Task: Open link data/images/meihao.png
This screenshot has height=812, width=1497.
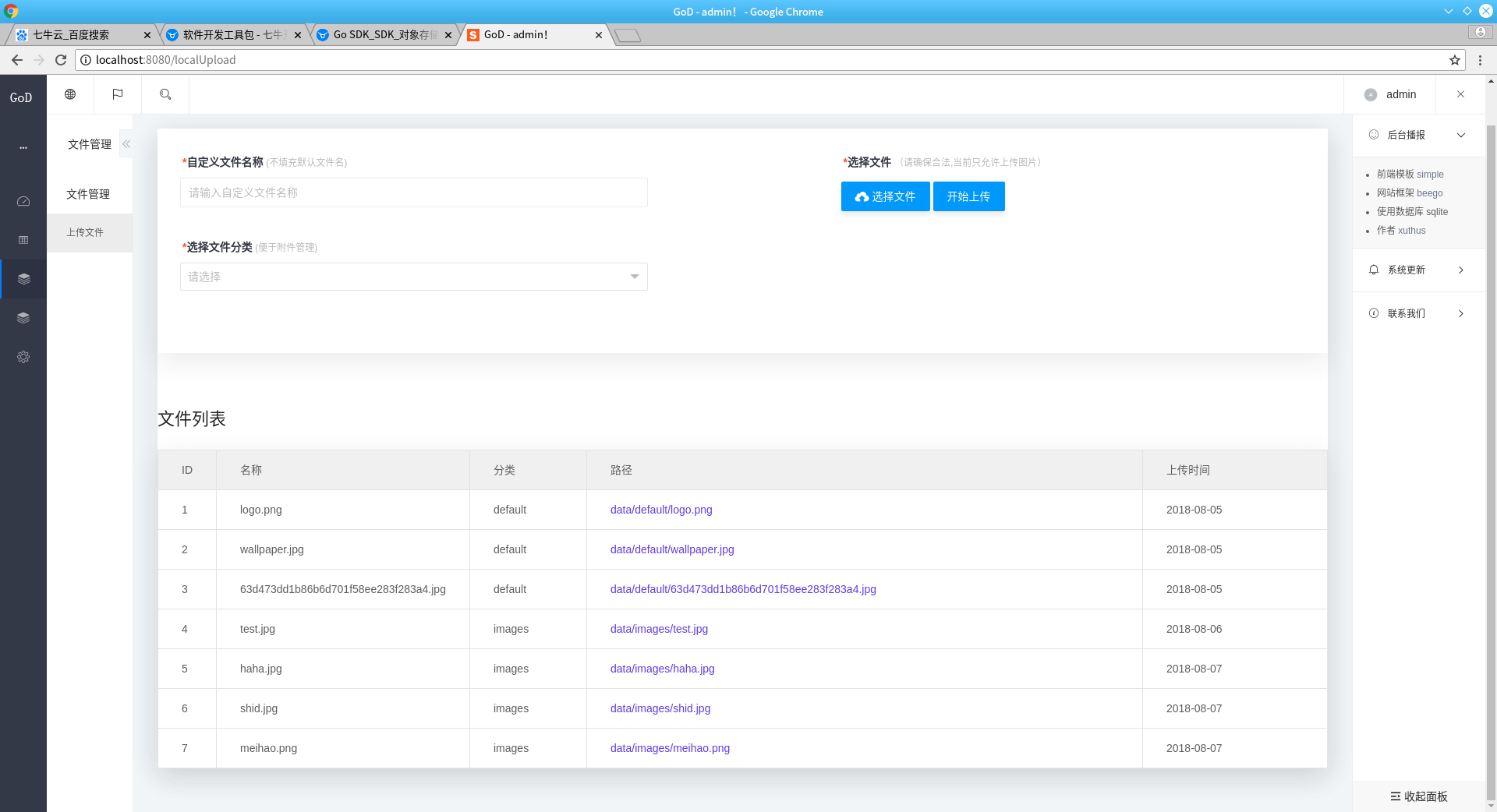Action: (x=670, y=748)
